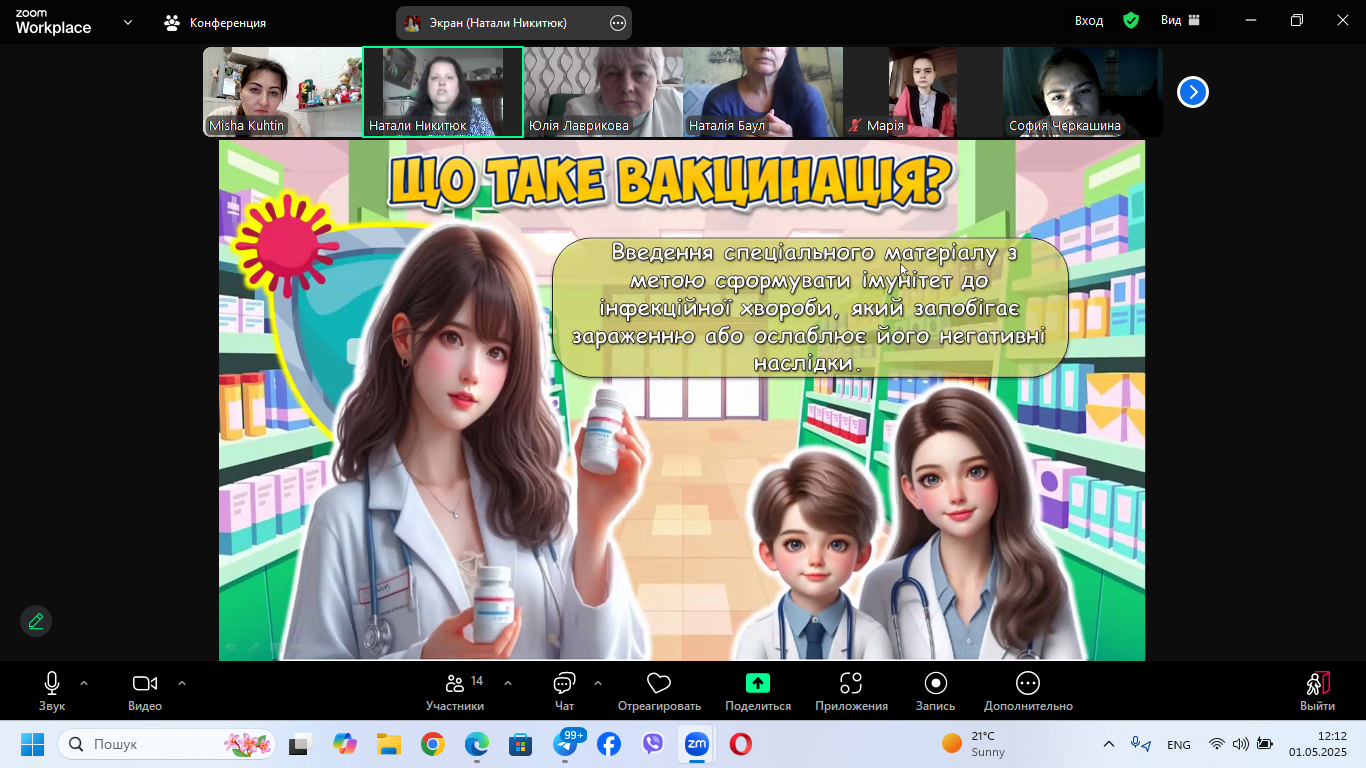Open Google Chrome from taskbar
The width and height of the screenshot is (1366, 768).
pos(432,744)
